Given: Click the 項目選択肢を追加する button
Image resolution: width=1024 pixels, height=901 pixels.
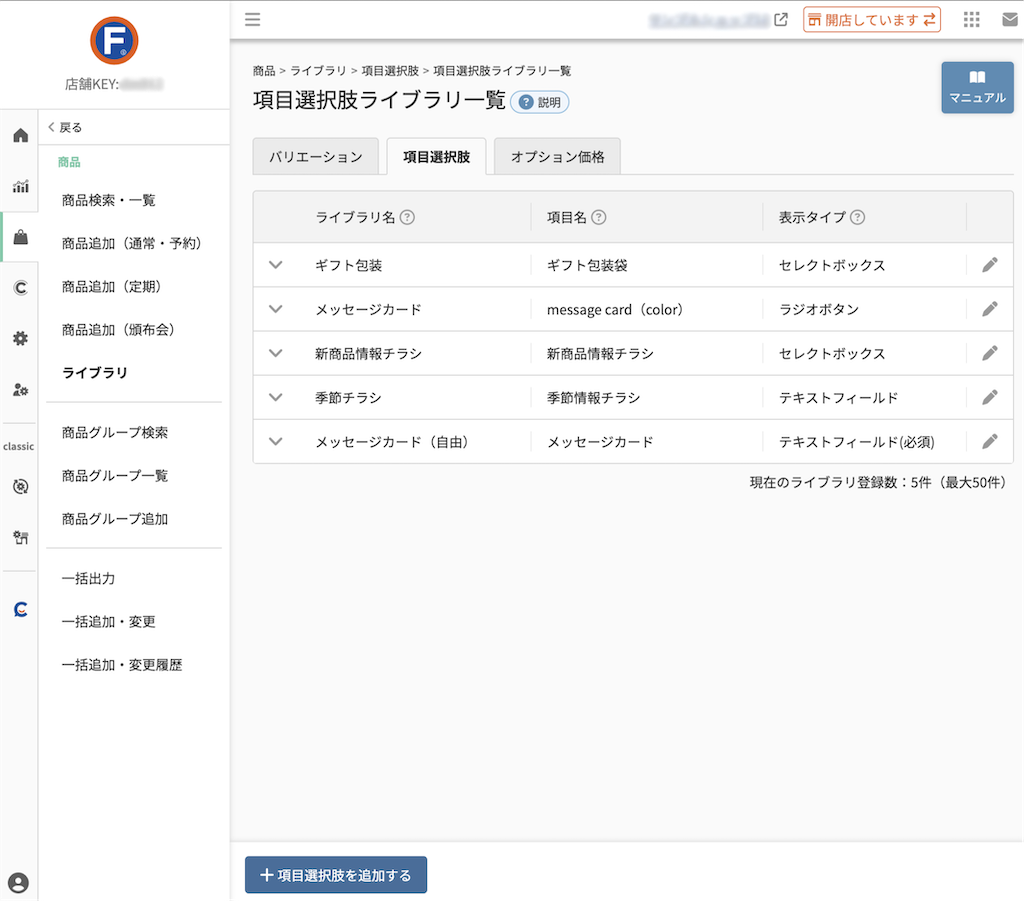Looking at the screenshot, I should (x=336, y=875).
